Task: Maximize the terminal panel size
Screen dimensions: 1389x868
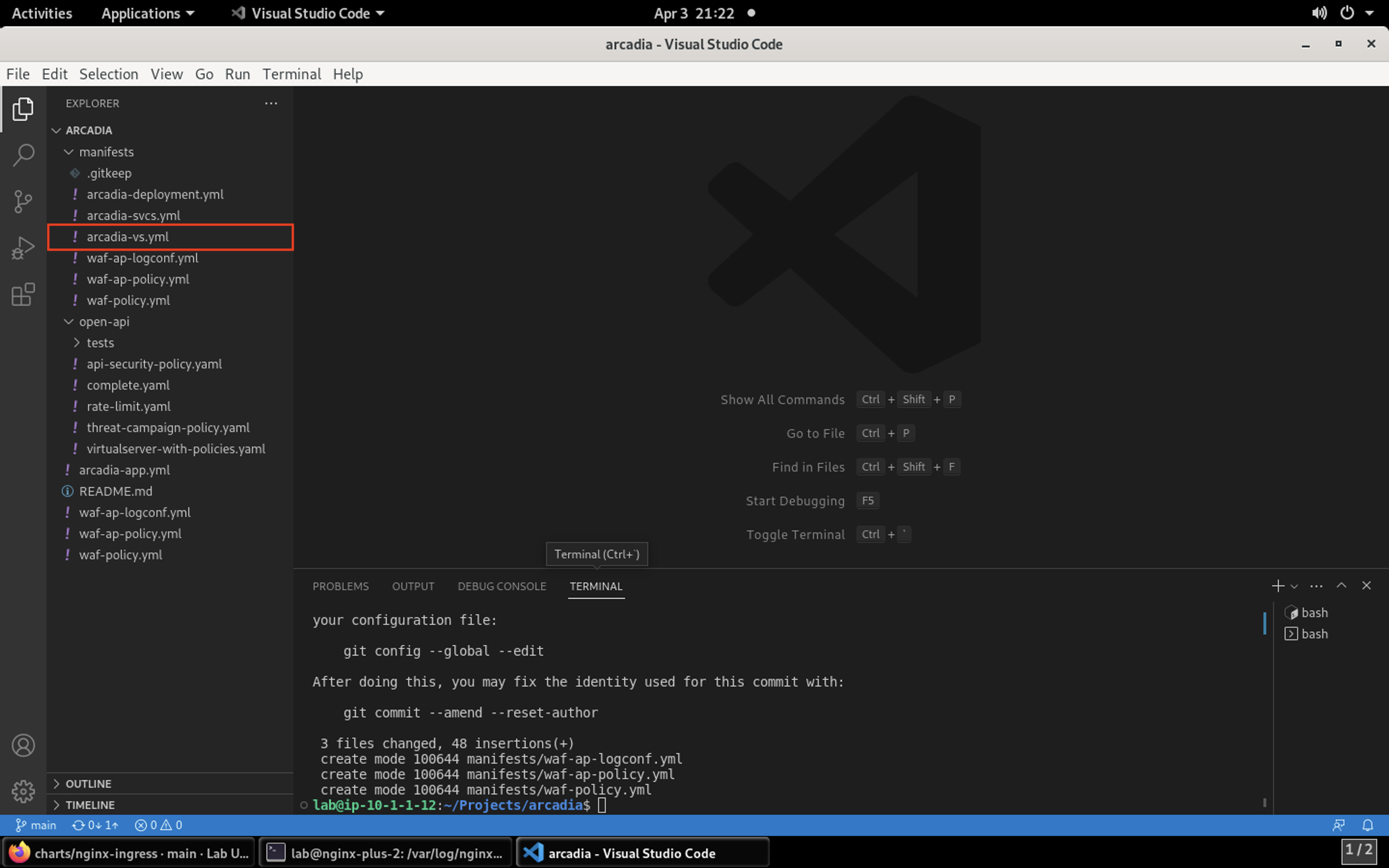Action: tap(1341, 585)
